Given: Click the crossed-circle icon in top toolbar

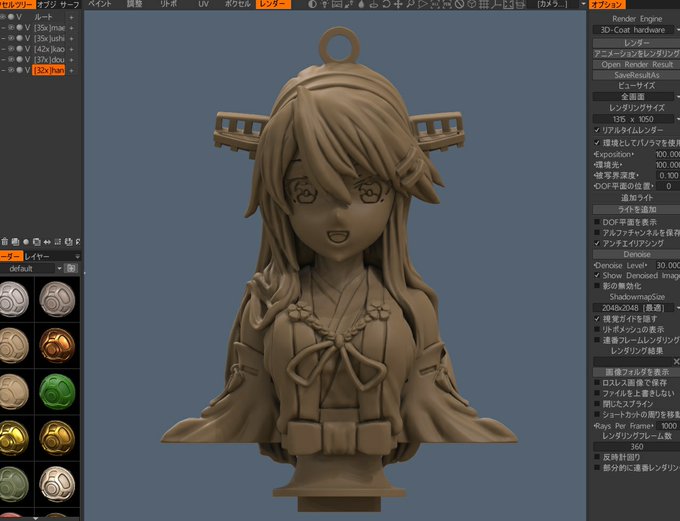Looking at the screenshot, I should [459, 4].
